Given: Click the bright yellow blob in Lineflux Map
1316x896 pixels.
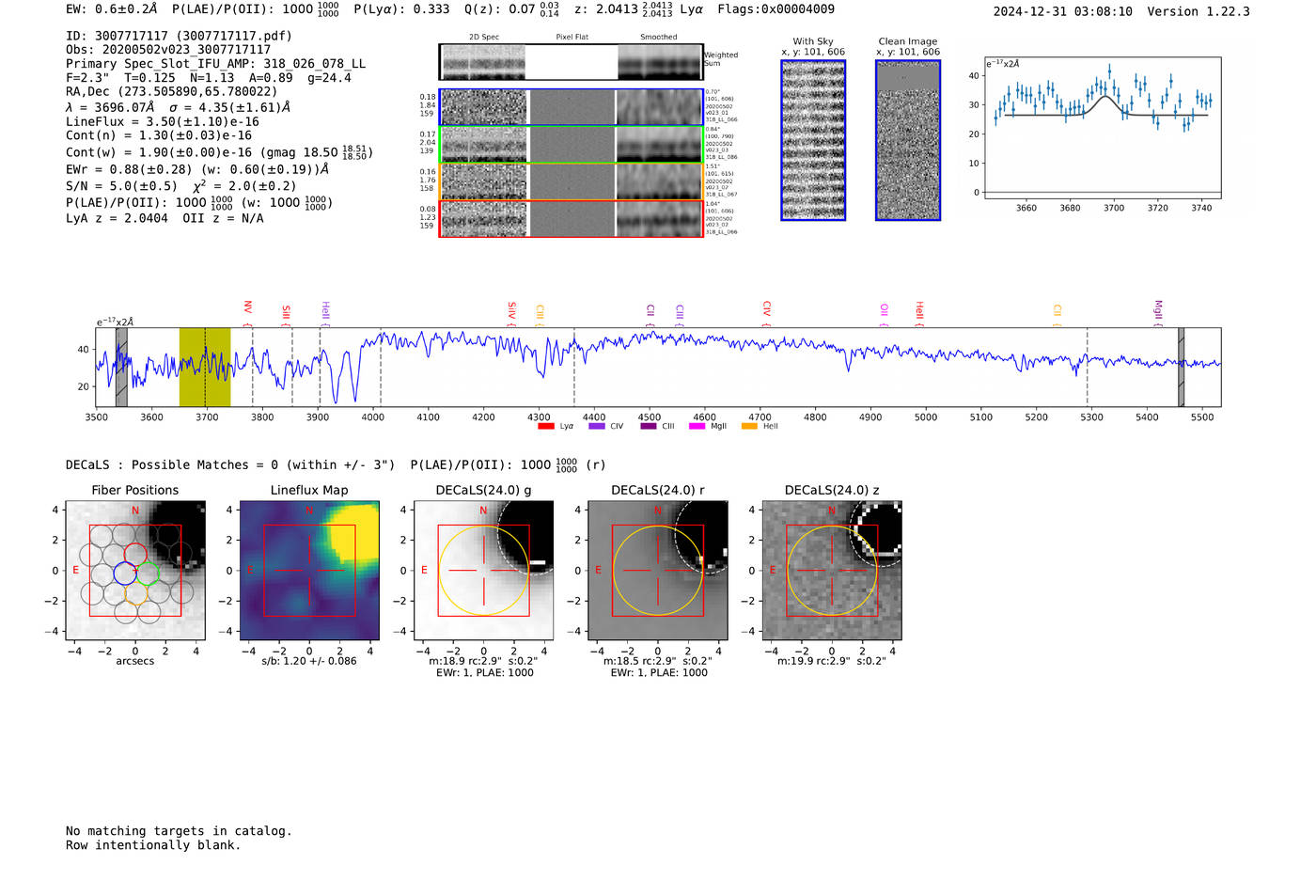Looking at the screenshot, I should (354, 532).
